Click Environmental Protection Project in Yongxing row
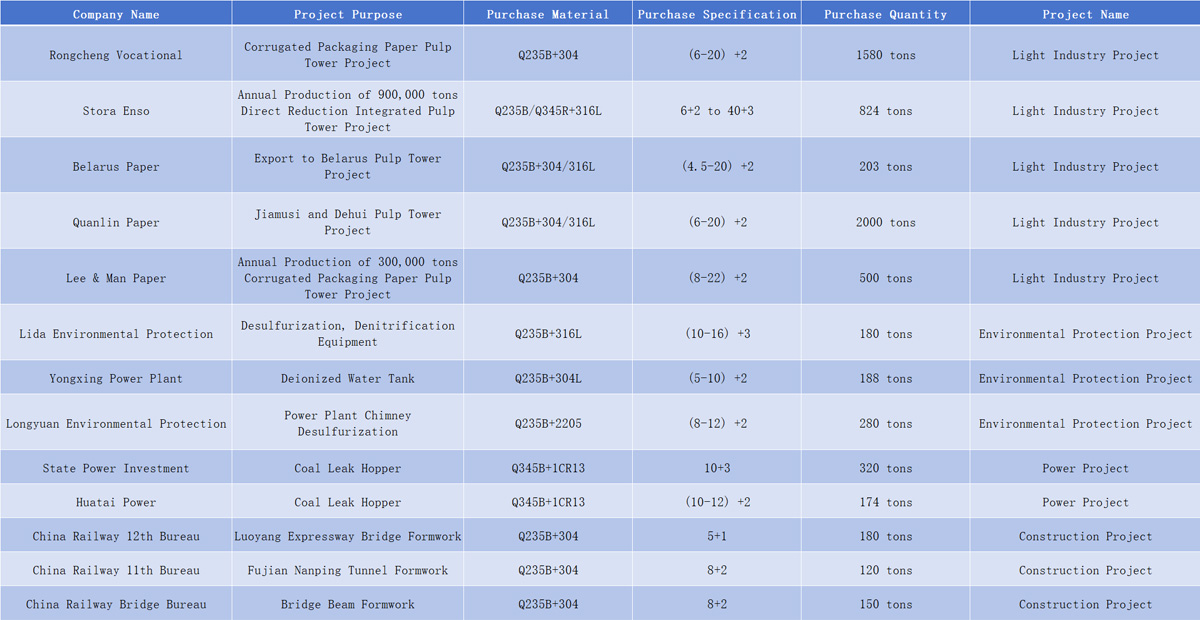The height and width of the screenshot is (620, 1200). pos(1085,378)
